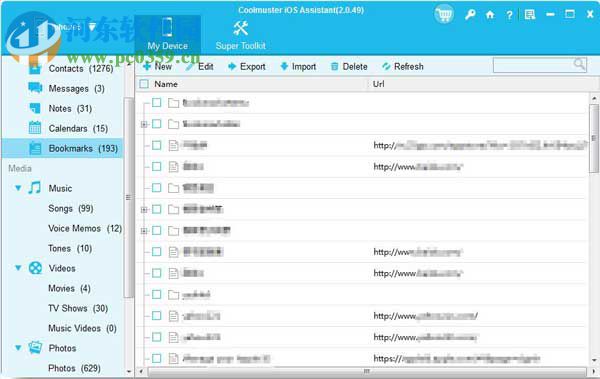Go to the home icon in title bar
This screenshot has height=379, width=600.
click(490, 15)
